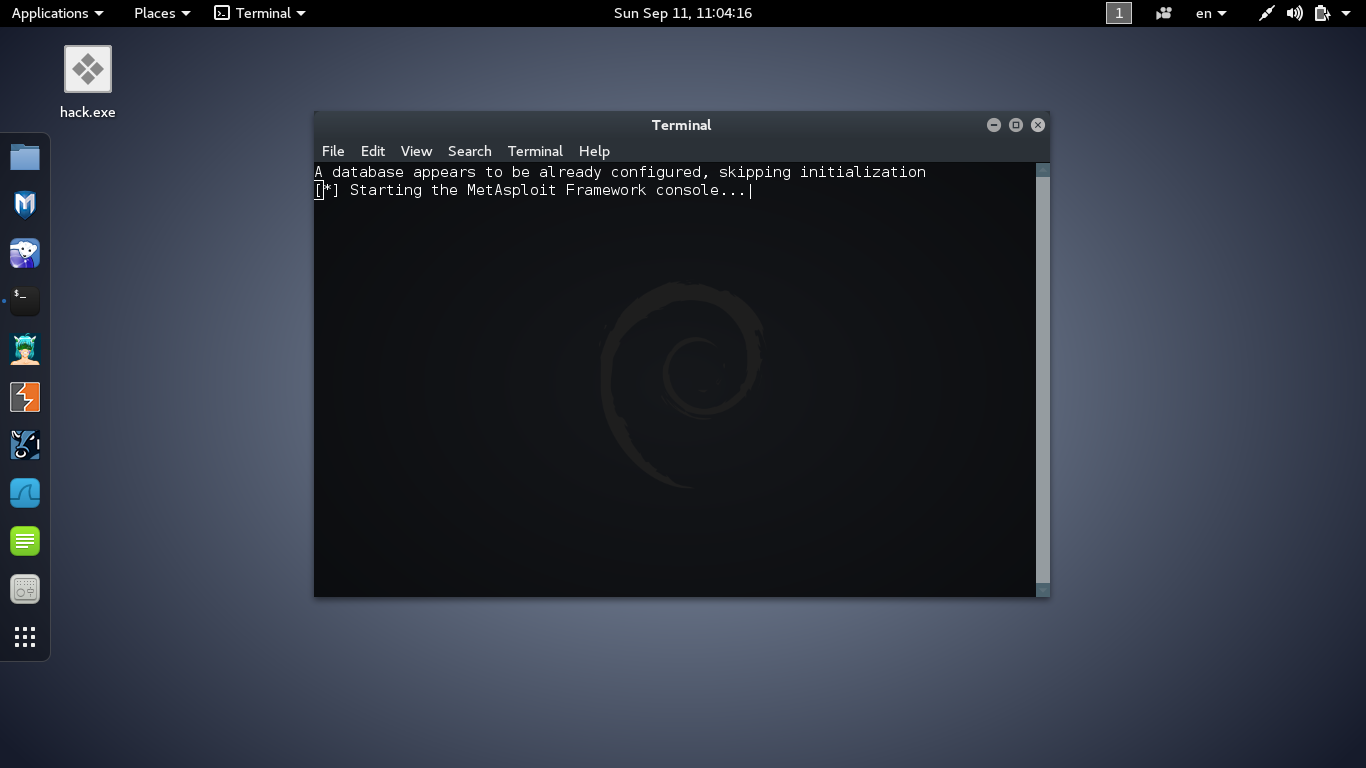The image size is (1366, 768).
Task: Start BeEF via the bull icon
Action: [x=25, y=445]
